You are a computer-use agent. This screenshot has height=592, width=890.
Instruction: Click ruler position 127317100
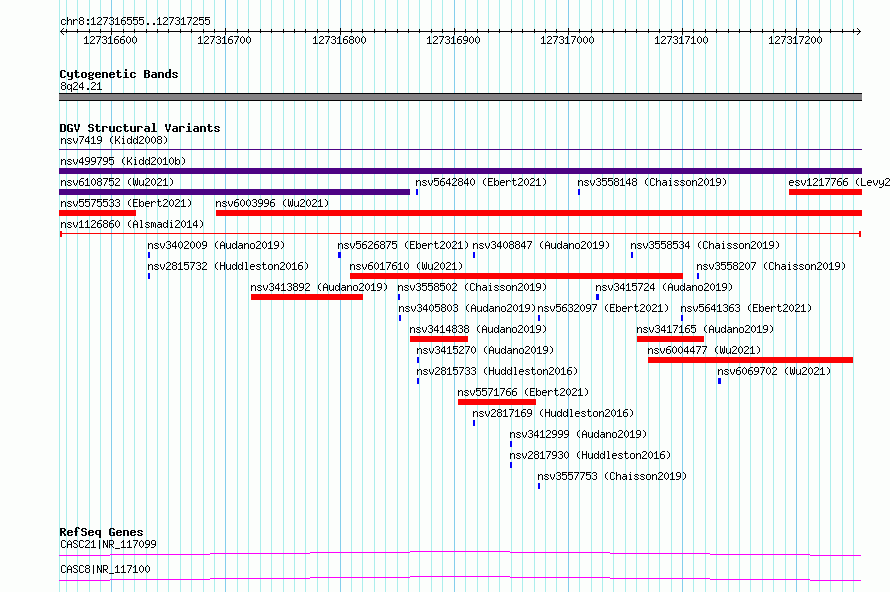pyautogui.click(x=681, y=40)
